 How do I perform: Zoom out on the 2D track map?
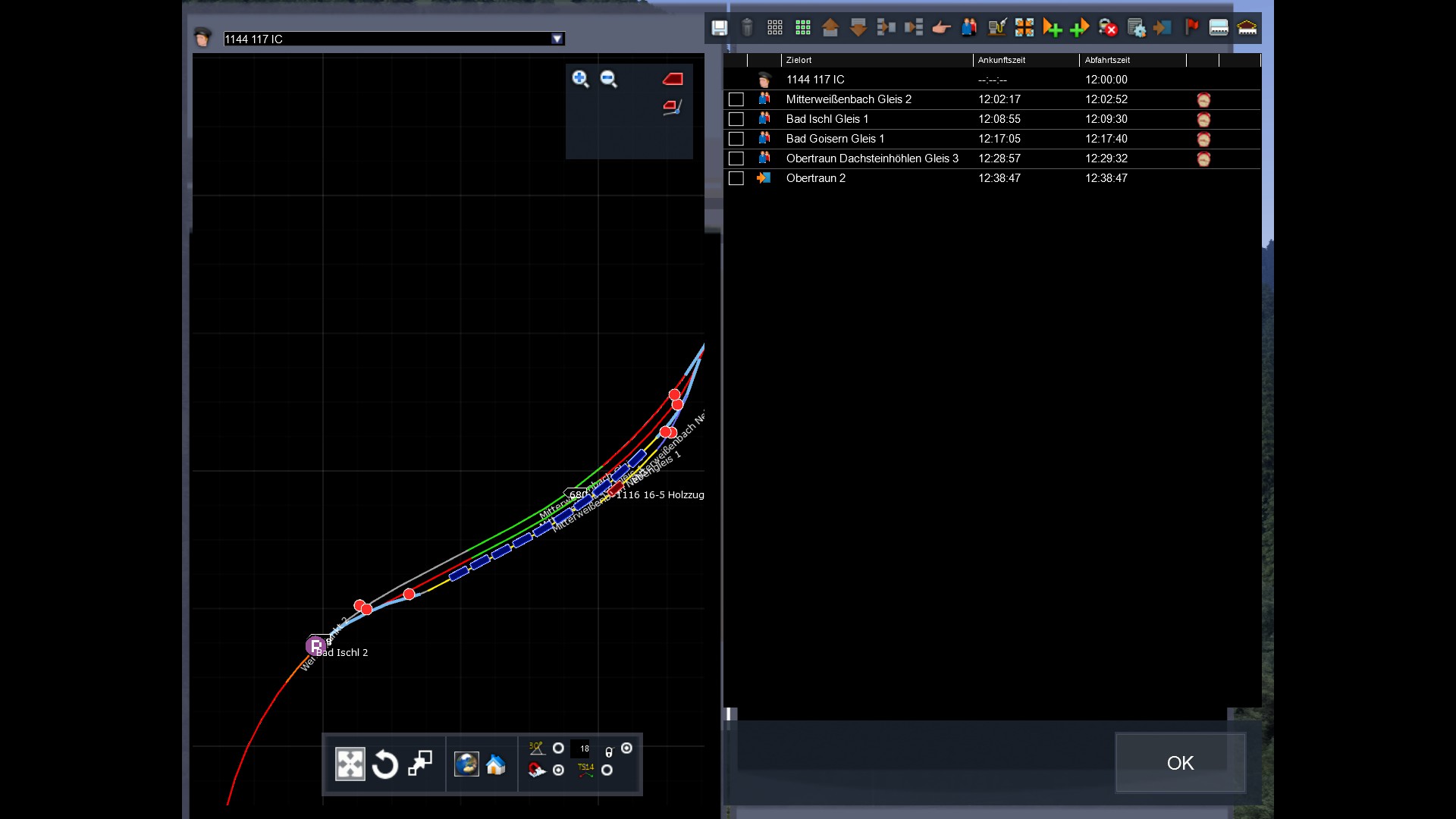coord(608,79)
